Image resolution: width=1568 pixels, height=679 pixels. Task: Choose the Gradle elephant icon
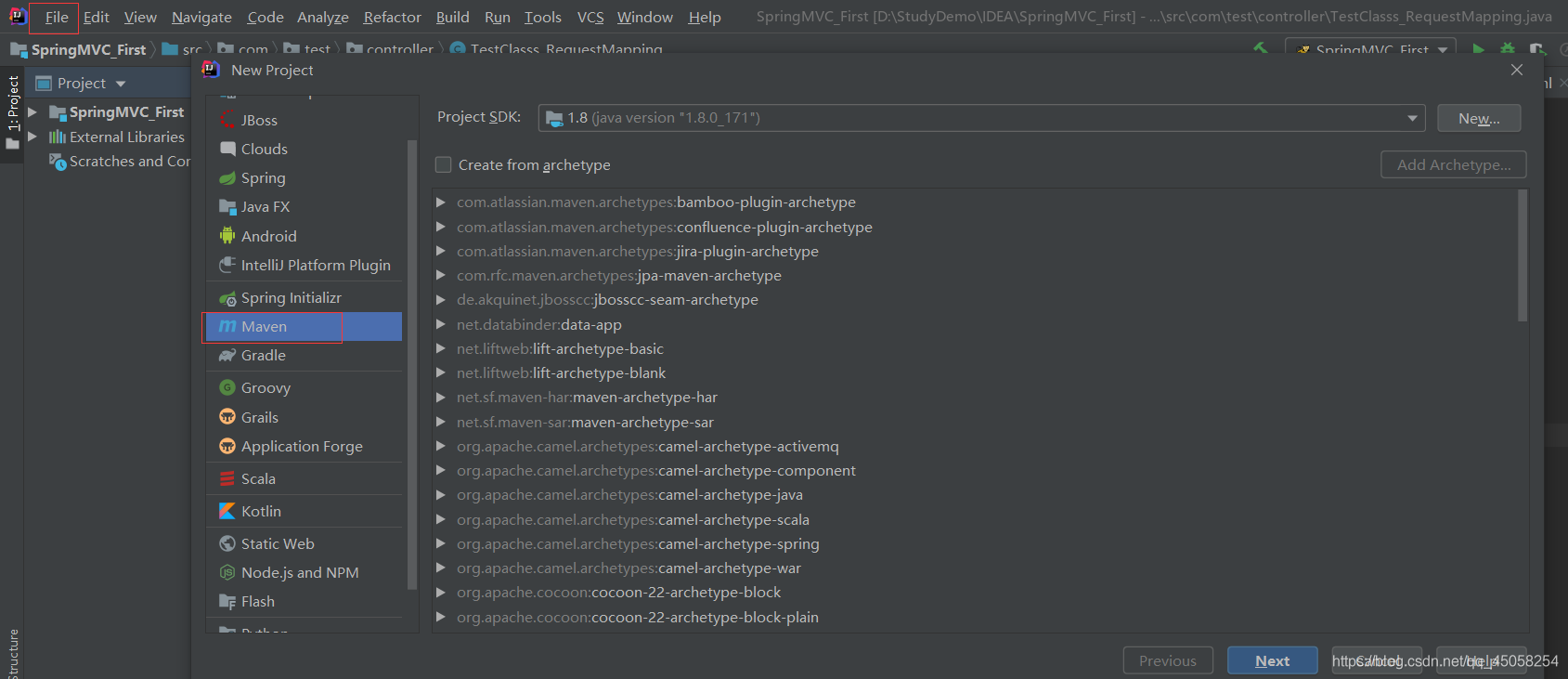click(x=227, y=355)
